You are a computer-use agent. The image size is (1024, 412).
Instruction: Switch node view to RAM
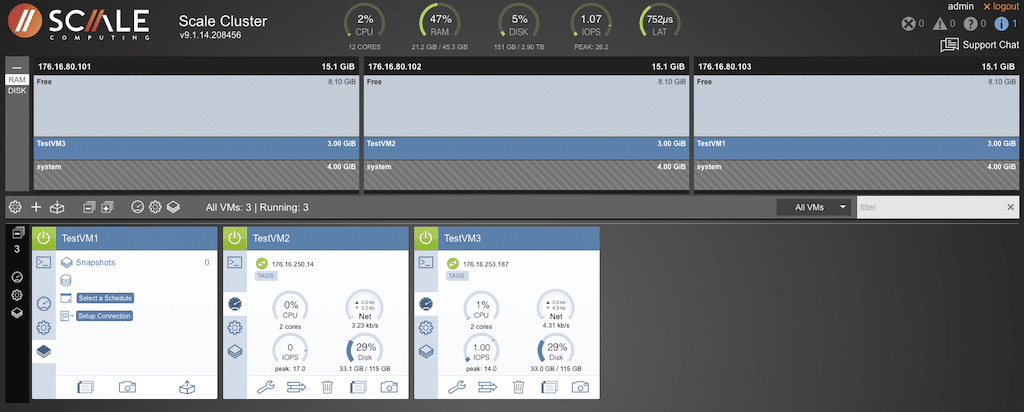tap(17, 80)
